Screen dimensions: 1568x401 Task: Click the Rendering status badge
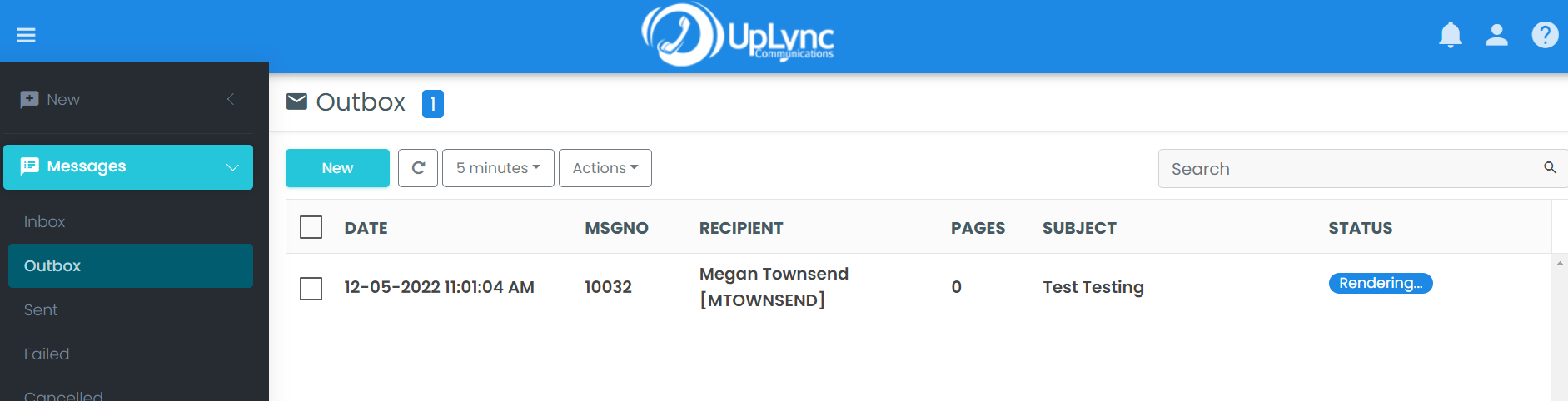tap(1381, 284)
